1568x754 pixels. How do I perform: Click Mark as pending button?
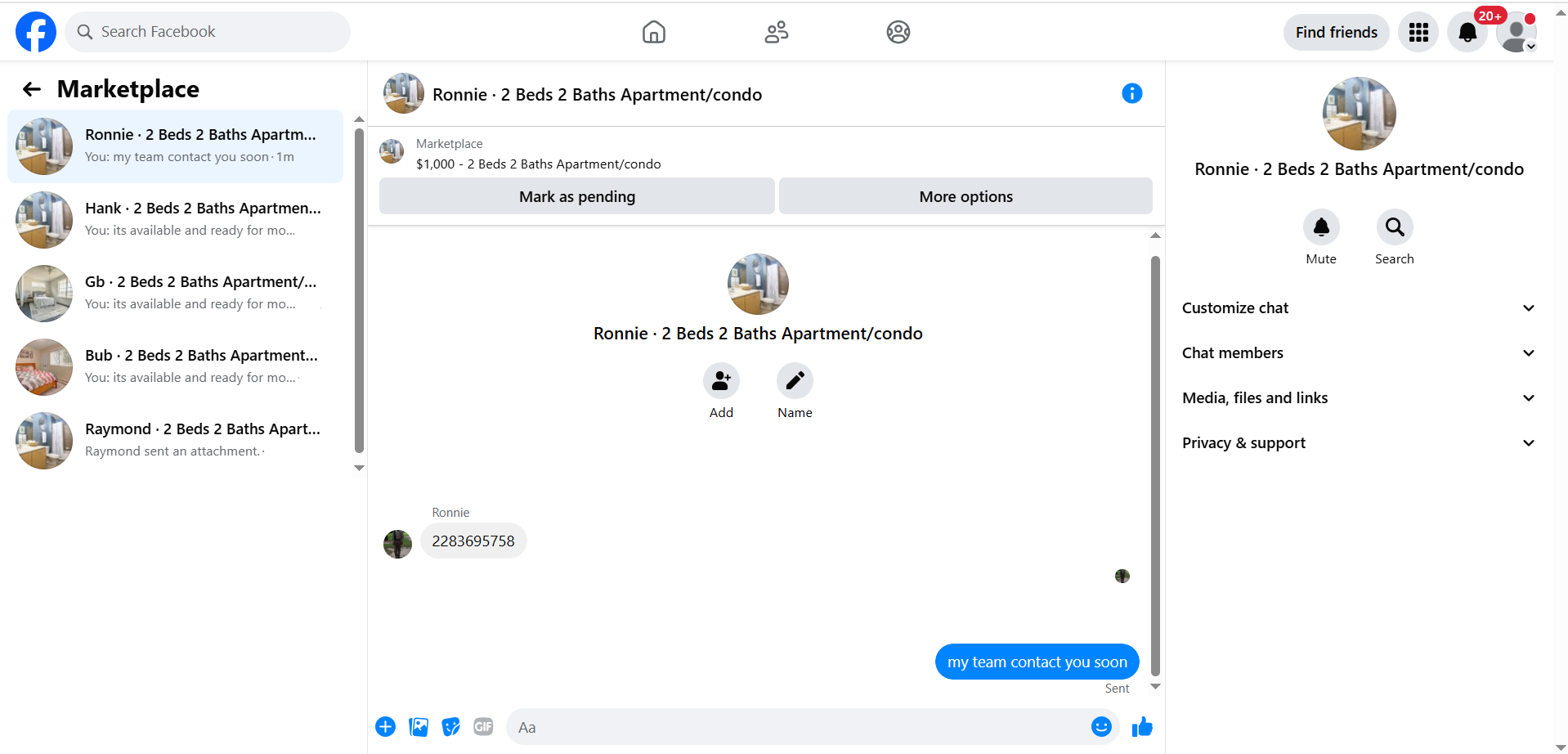click(577, 196)
